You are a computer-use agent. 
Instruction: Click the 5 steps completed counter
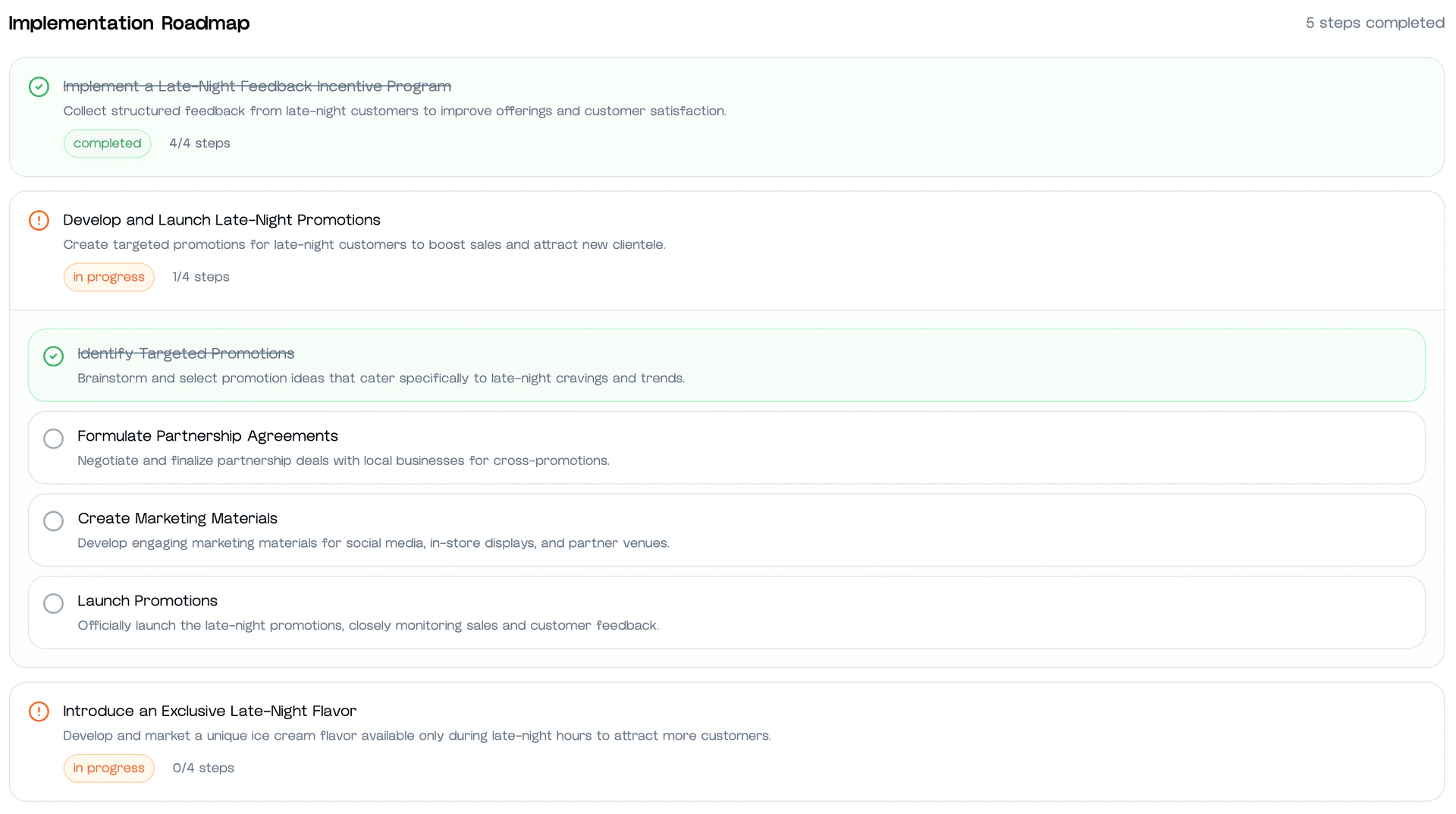coord(1375,23)
